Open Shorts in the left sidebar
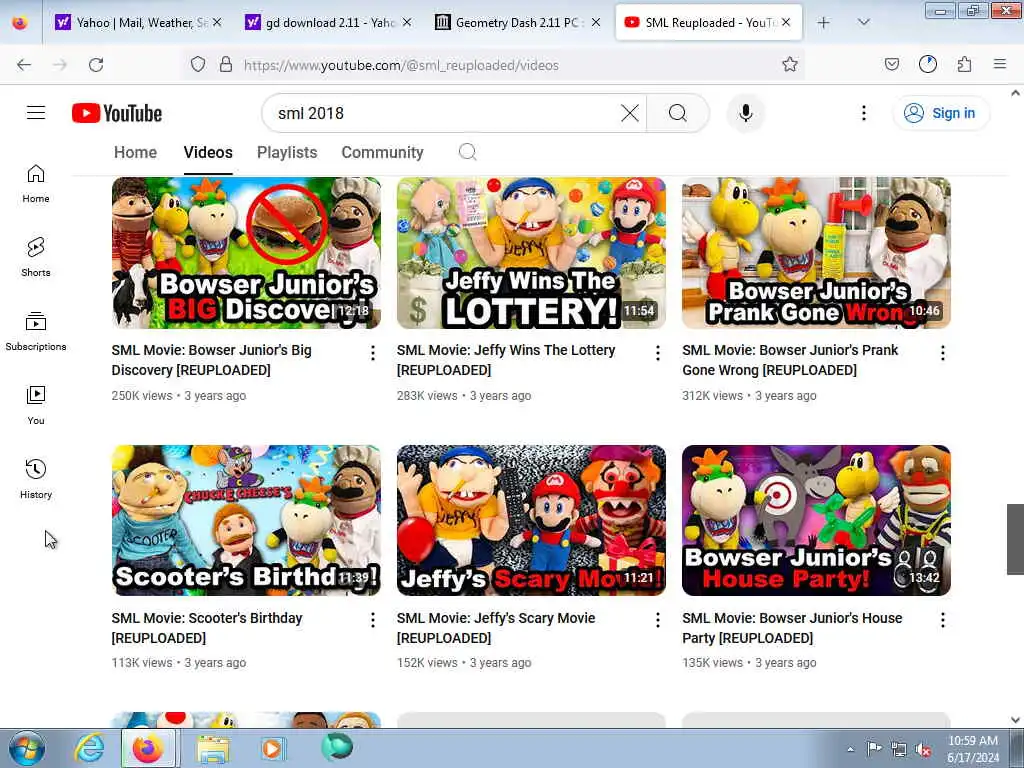1024x768 pixels. click(36, 257)
